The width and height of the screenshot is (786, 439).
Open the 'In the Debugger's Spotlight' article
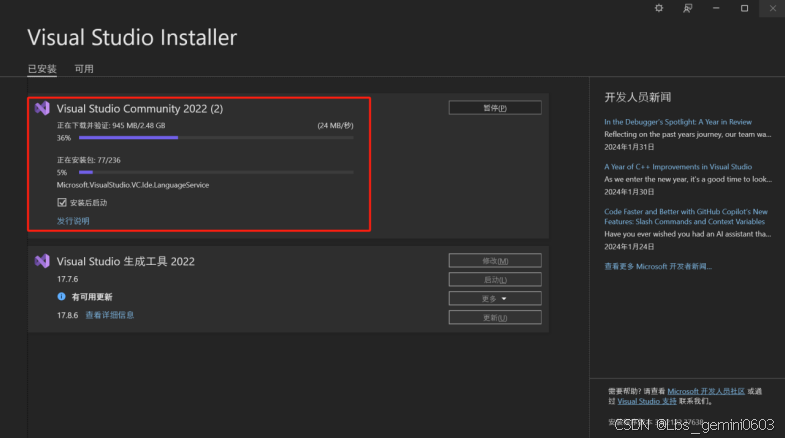pyautogui.click(x=678, y=122)
